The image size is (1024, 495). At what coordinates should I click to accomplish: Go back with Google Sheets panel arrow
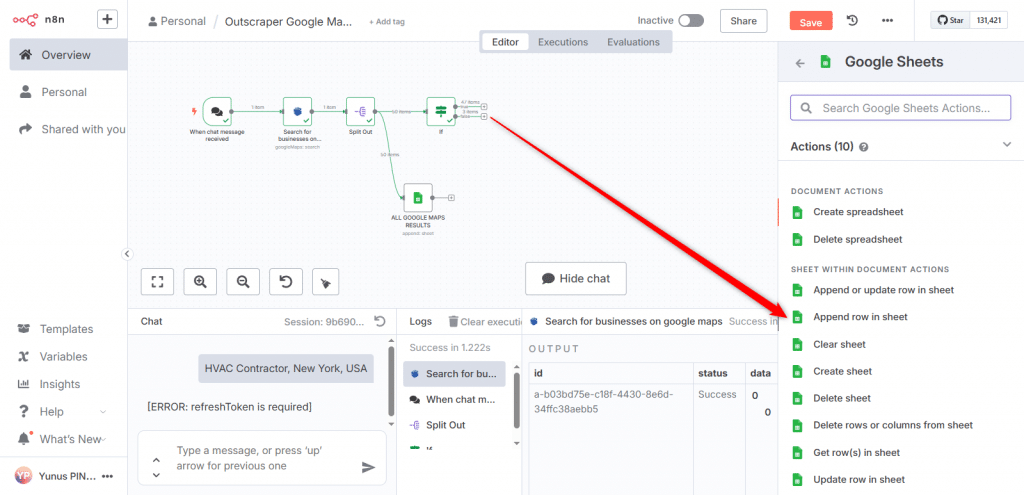800,63
